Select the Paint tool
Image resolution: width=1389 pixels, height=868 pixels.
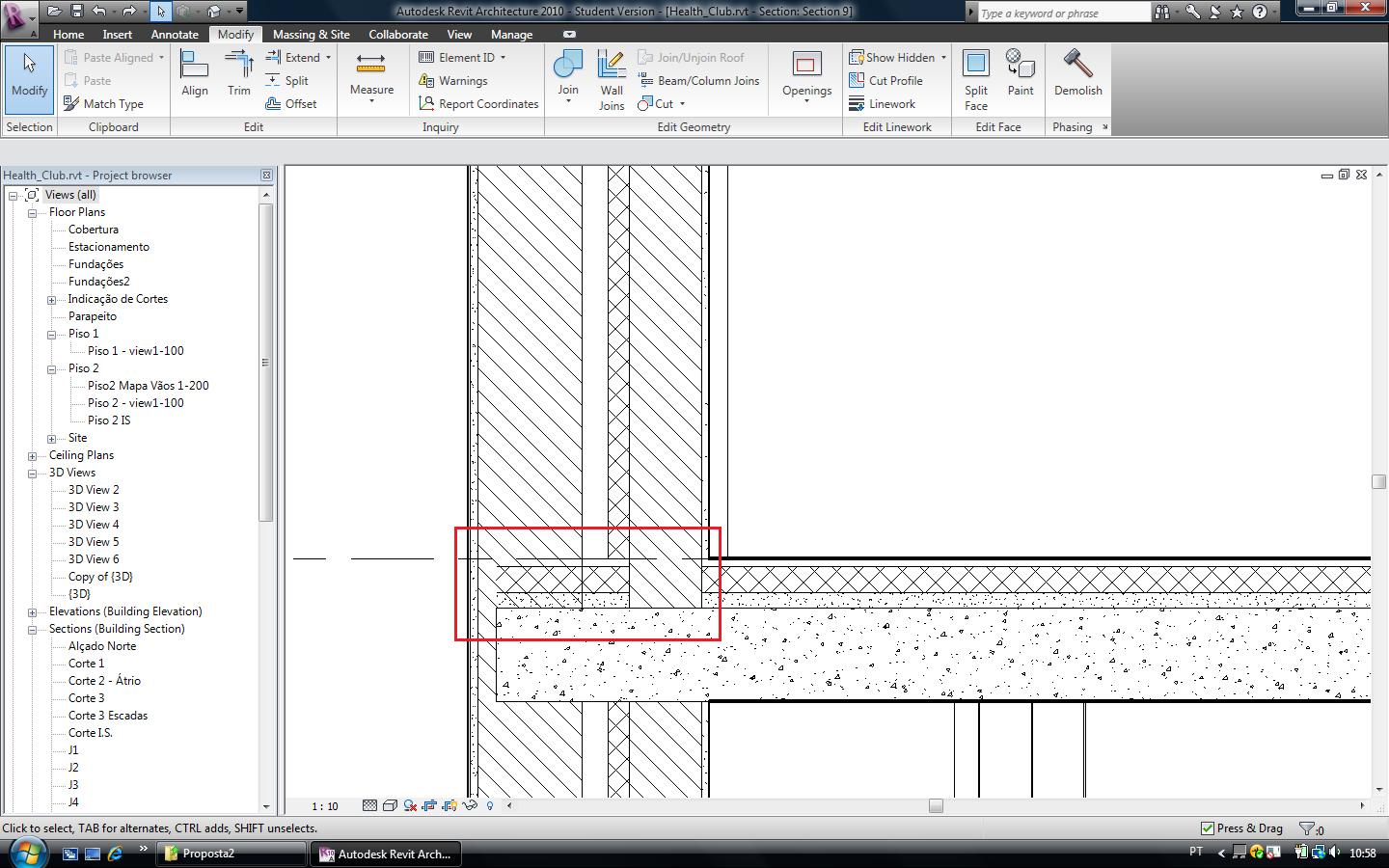1021,74
